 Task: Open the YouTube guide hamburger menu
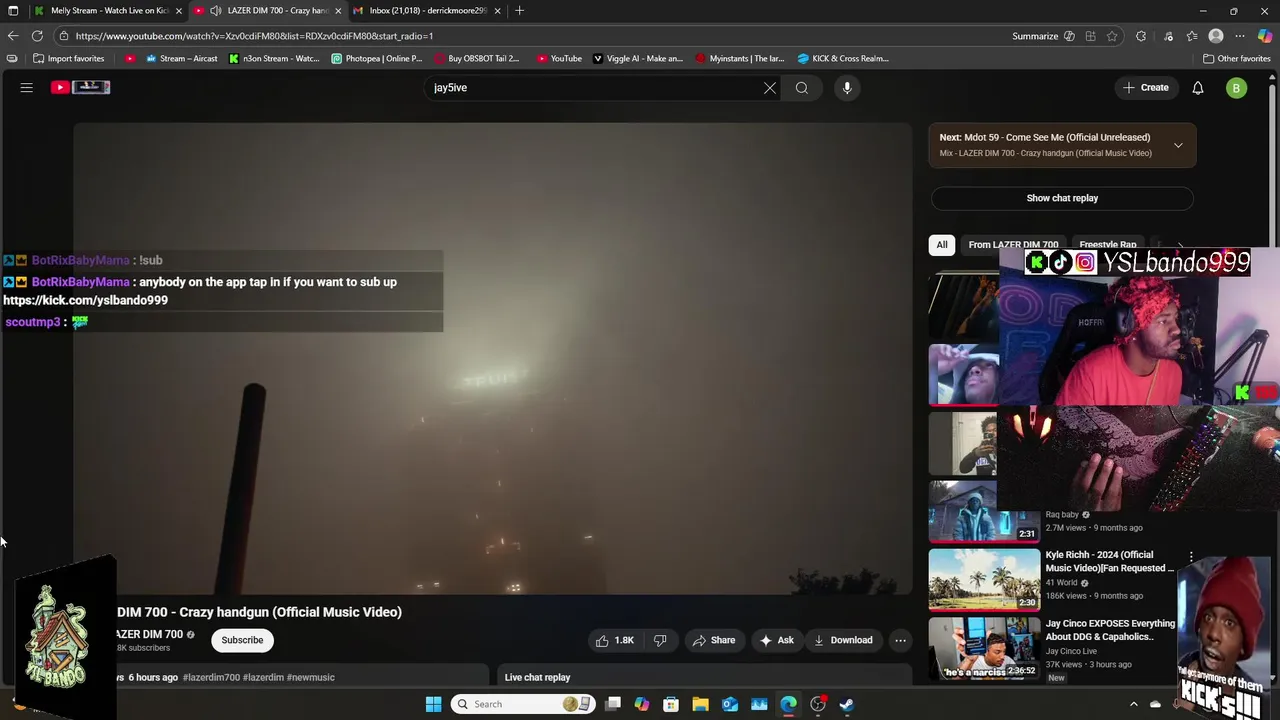27,88
